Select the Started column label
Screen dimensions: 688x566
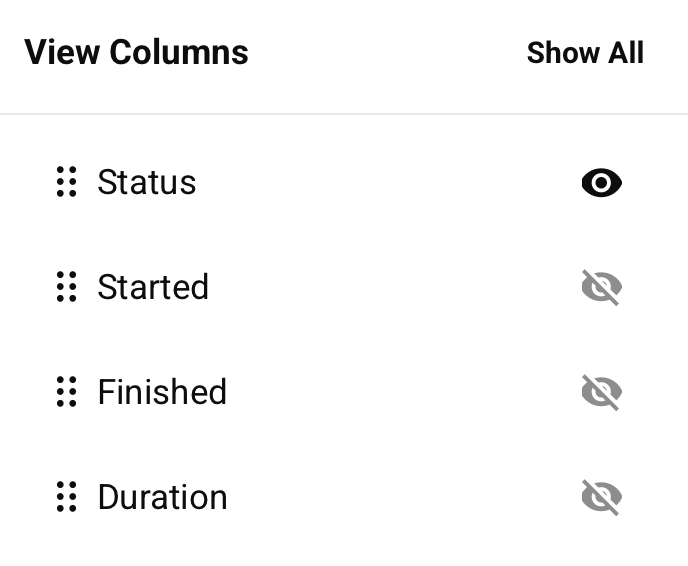tap(153, 287)
